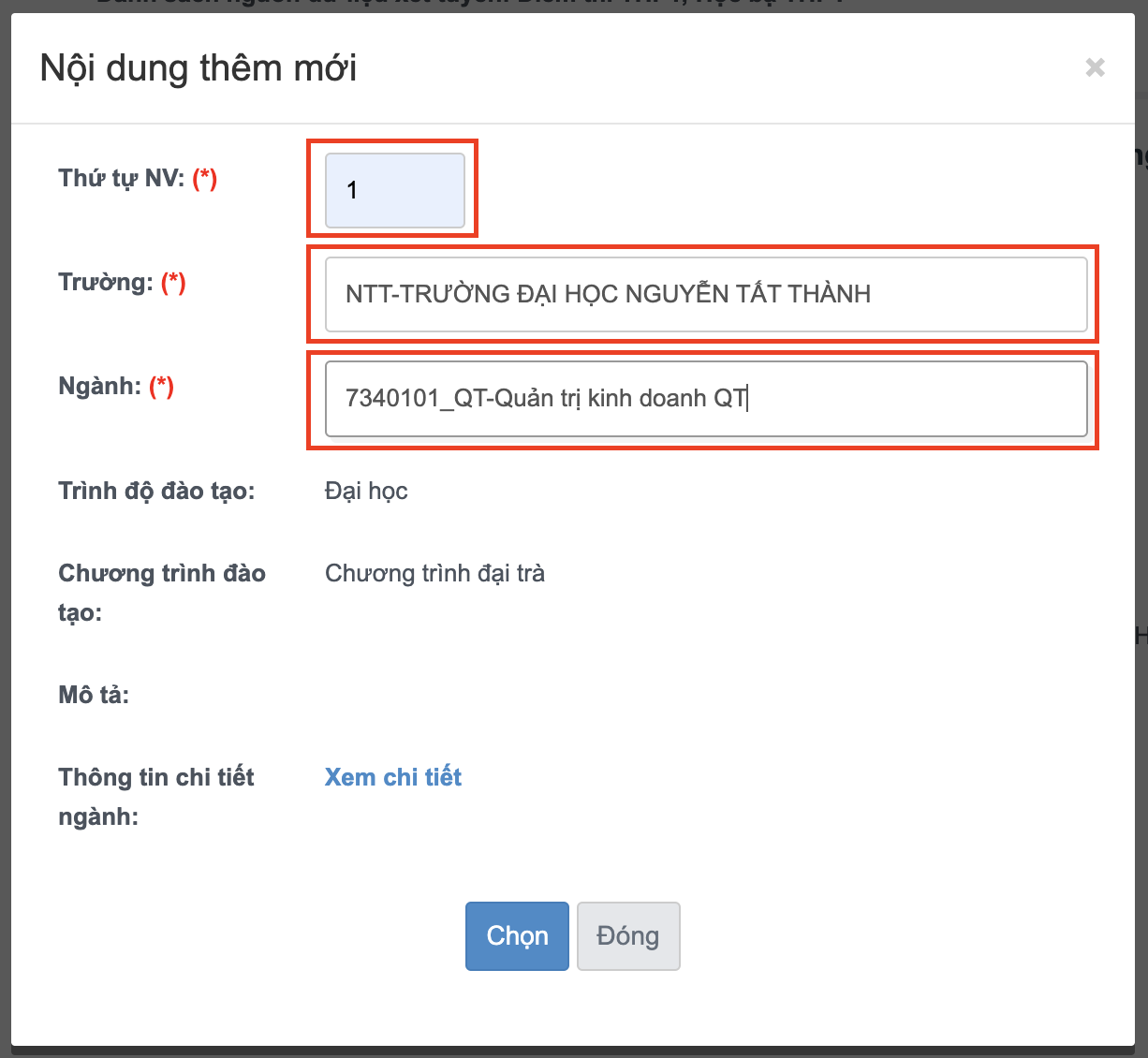The height and width of the screenshot is (1058, 1148).
Task: Click the 'Mô tả:' label
Action: point(94,695)
